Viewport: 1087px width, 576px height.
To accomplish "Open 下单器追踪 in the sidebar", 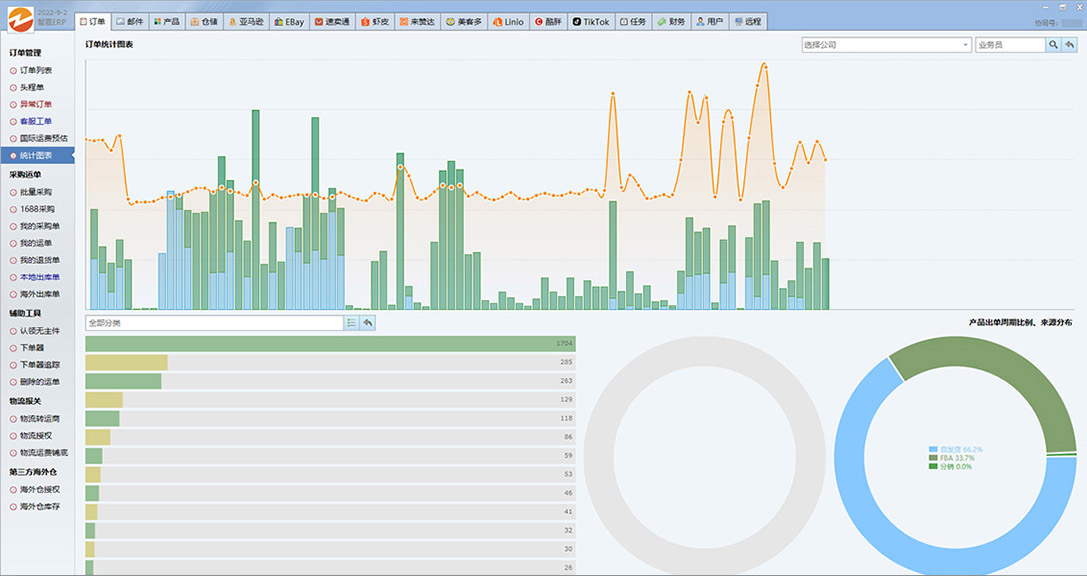I will click(40, 365).
